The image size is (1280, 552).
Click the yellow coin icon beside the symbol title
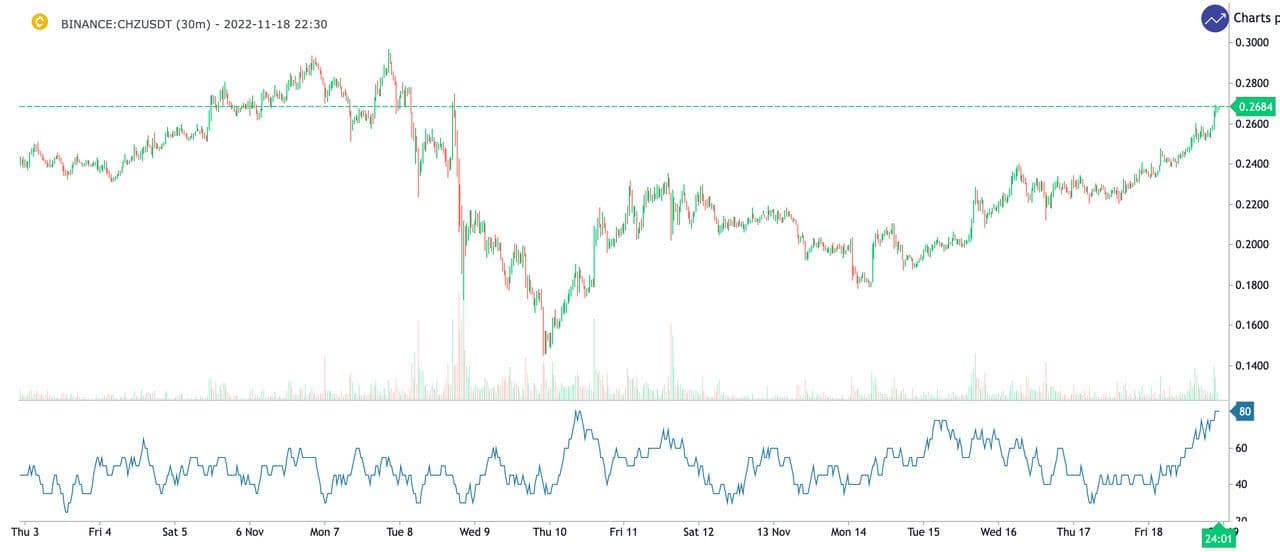click(40, 22)
